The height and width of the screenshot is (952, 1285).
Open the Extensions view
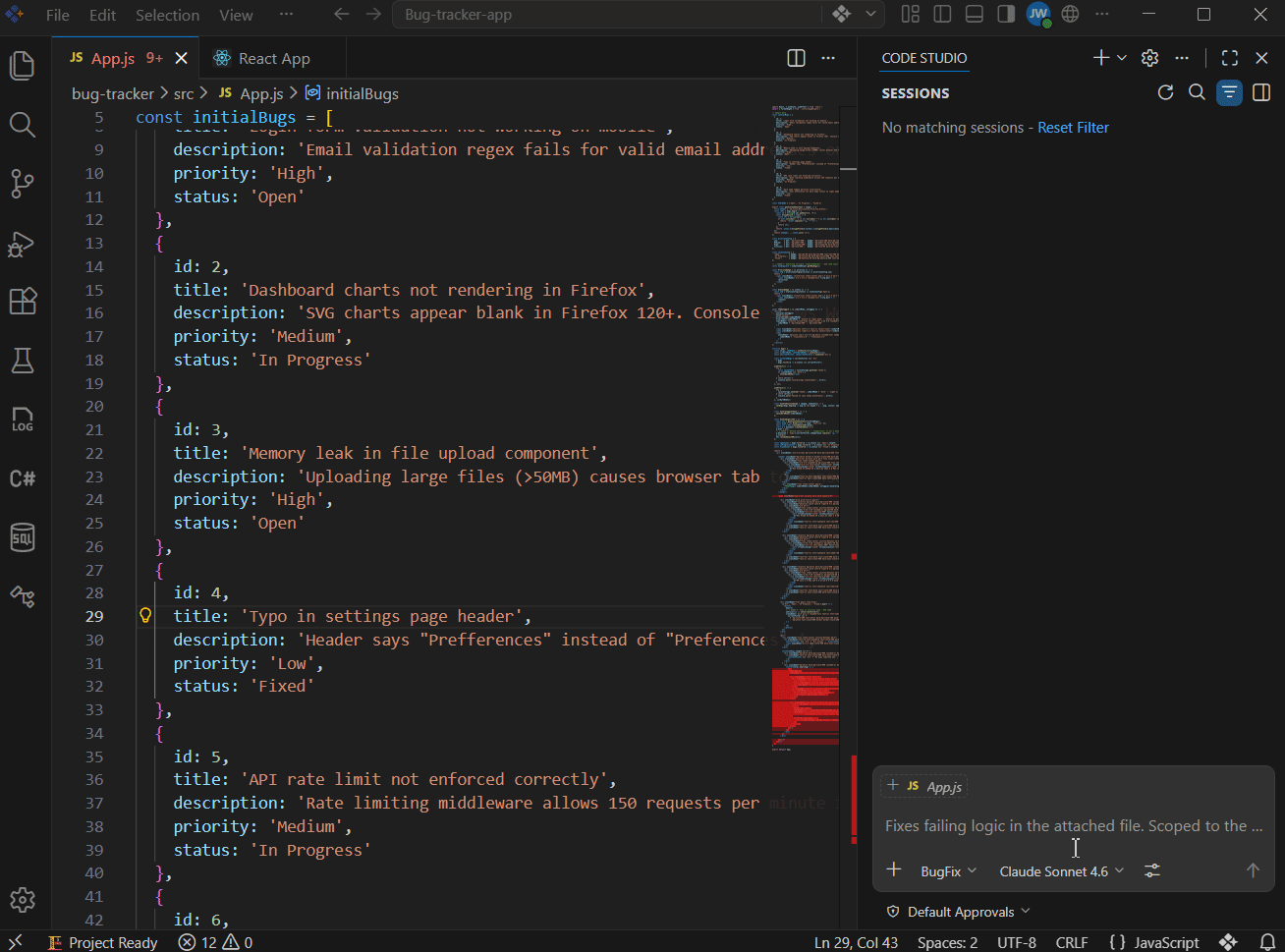pos(23,302)
